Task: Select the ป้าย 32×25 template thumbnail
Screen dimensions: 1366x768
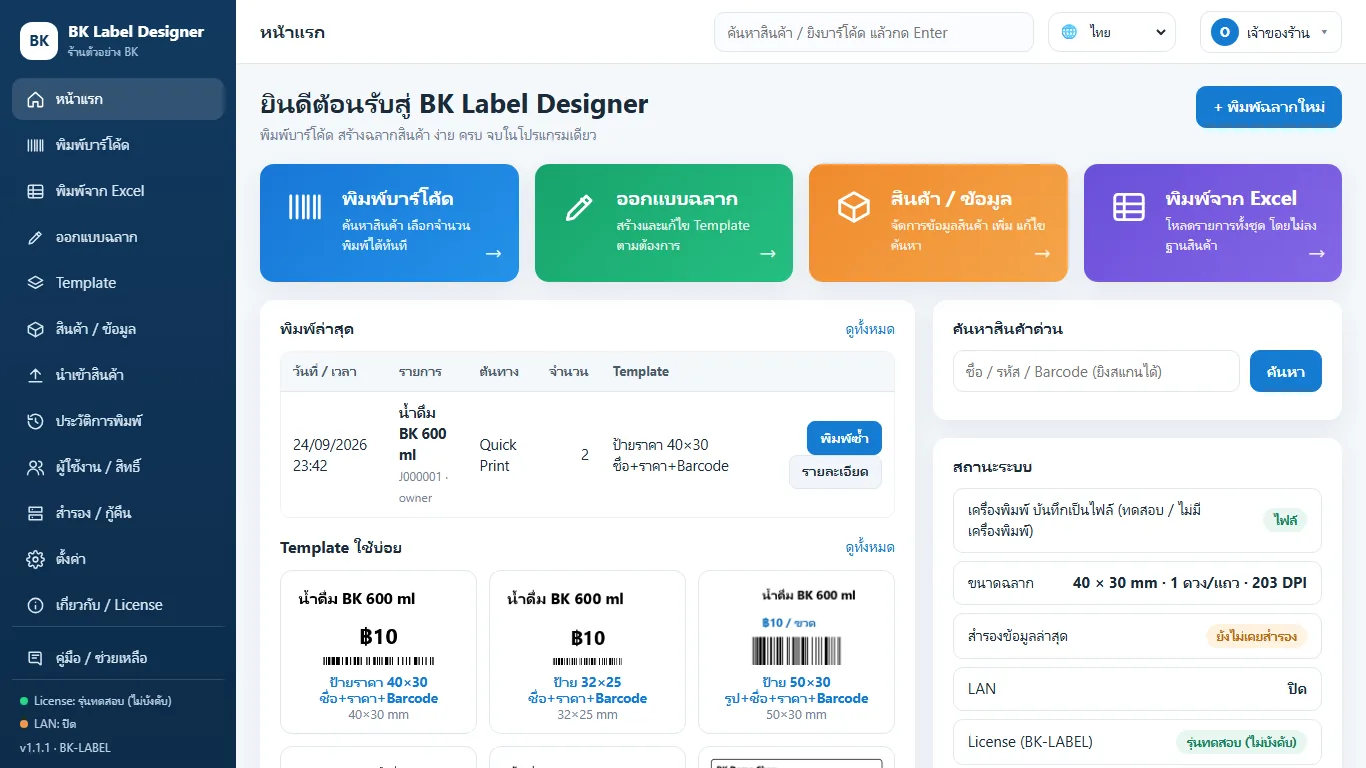Action: click(x=587, y=652)
